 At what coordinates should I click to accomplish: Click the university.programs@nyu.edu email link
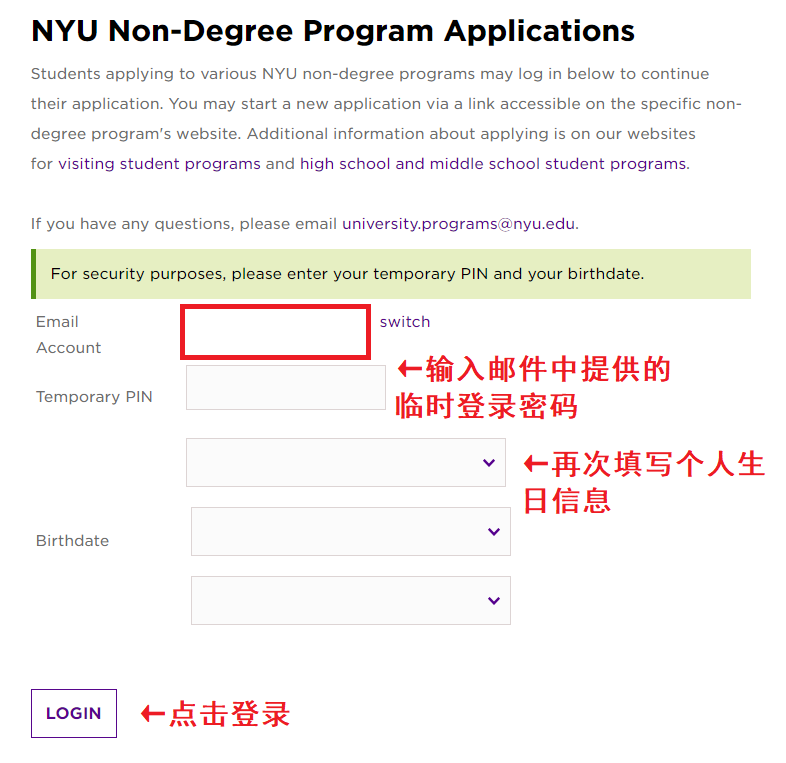click(459, 224)
